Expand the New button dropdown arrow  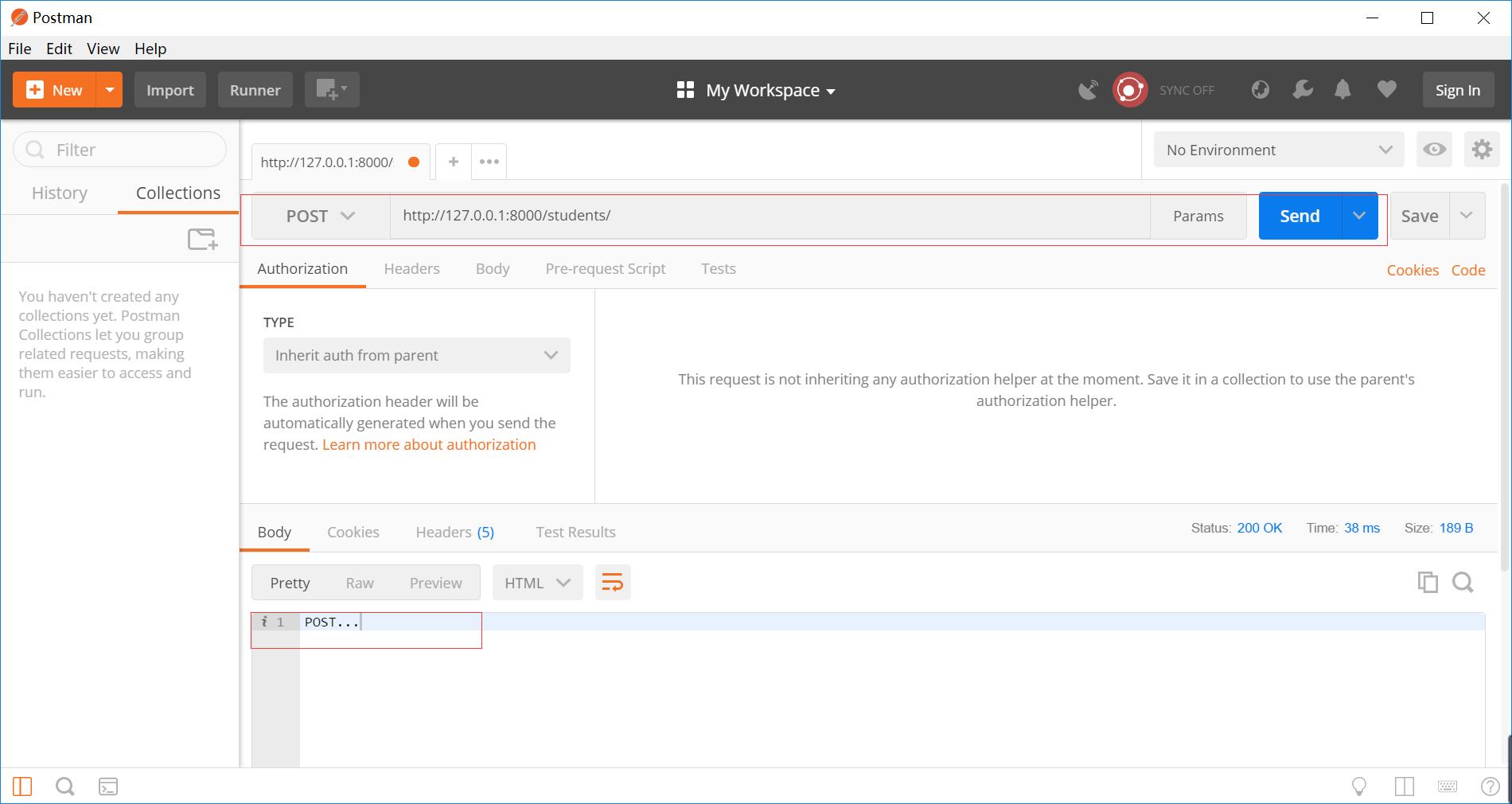pos(109,90)
